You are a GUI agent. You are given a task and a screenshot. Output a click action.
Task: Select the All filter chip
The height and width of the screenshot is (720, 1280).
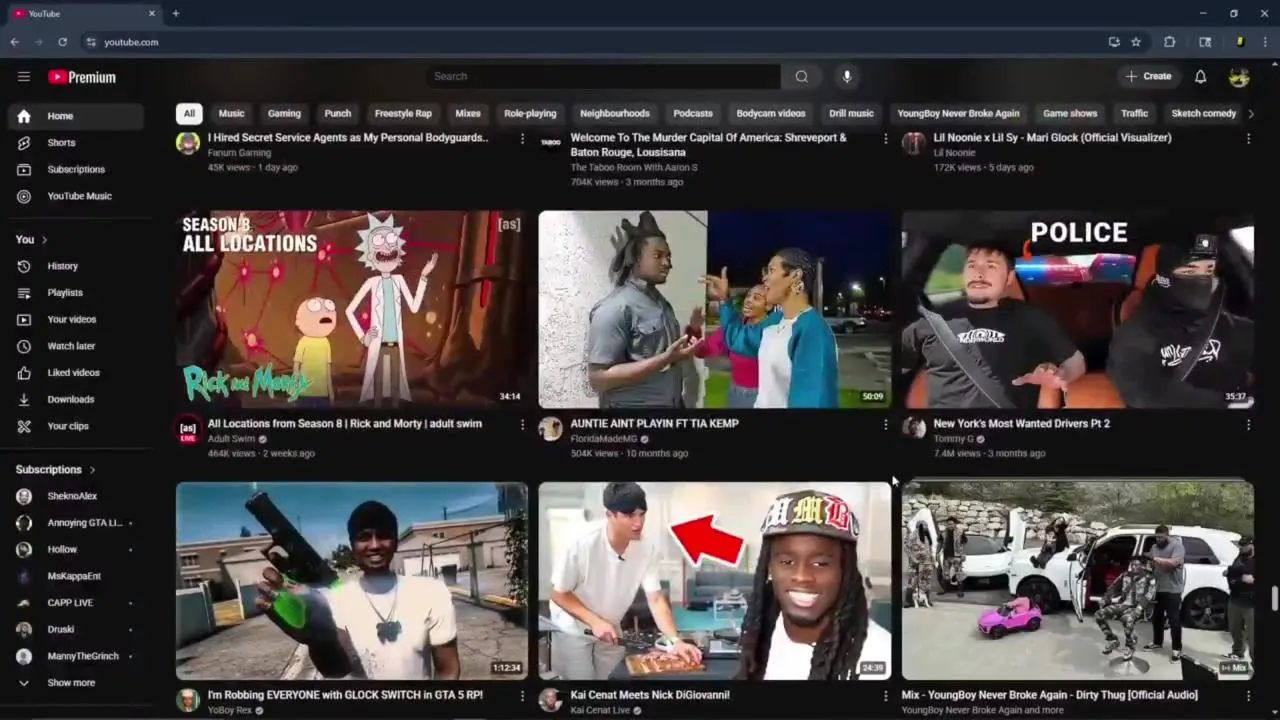[188, 114]
